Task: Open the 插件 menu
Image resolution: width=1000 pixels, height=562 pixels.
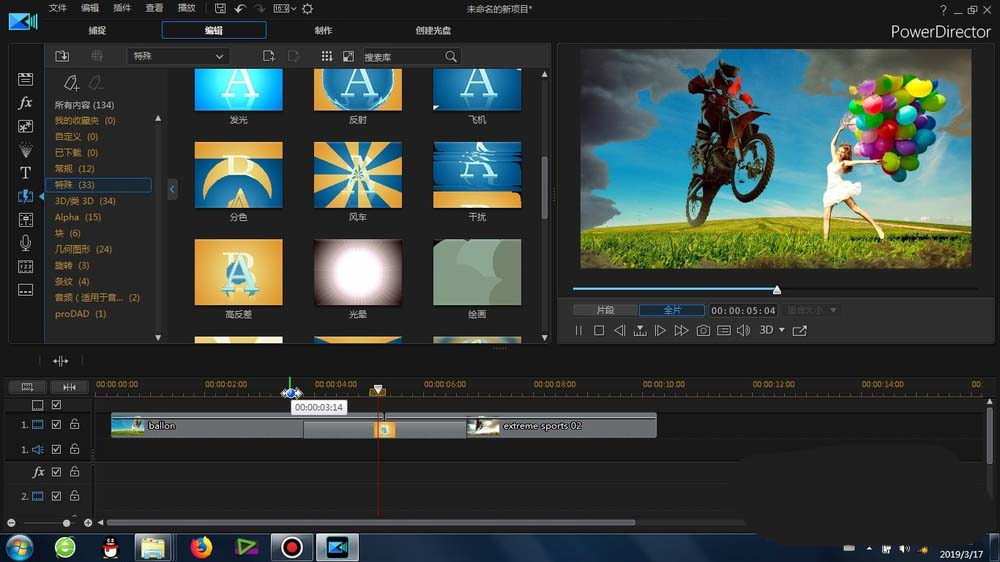Action: pos(122,8)
